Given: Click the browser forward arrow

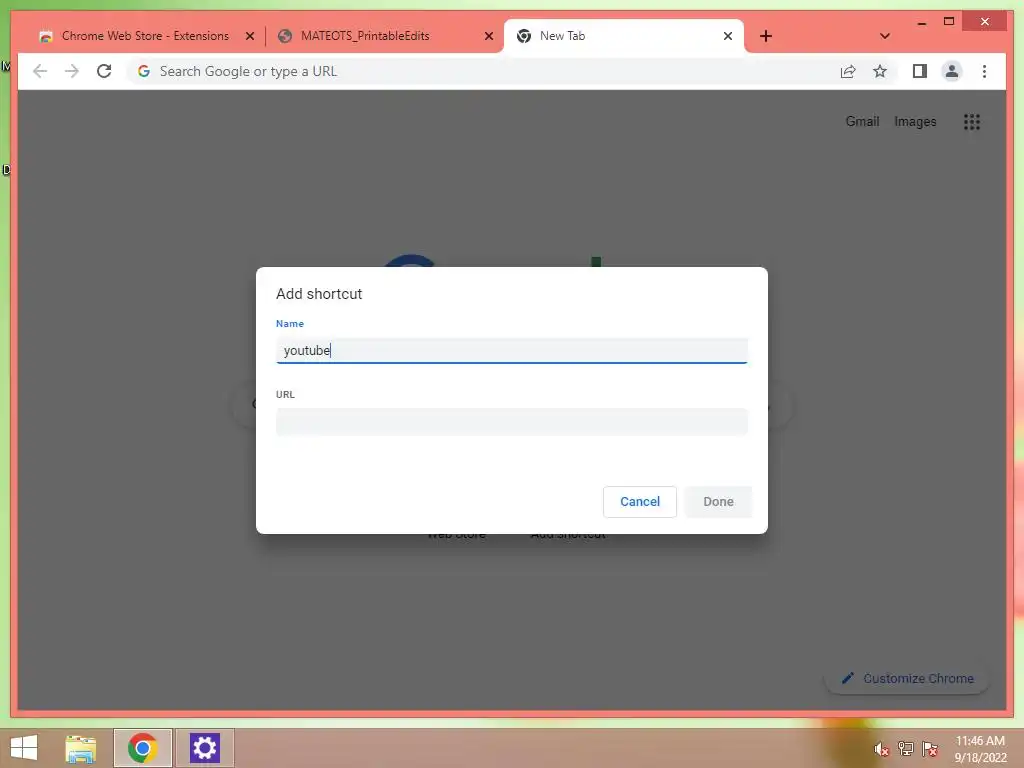Looking at the screenshot, I should point(72,71).
